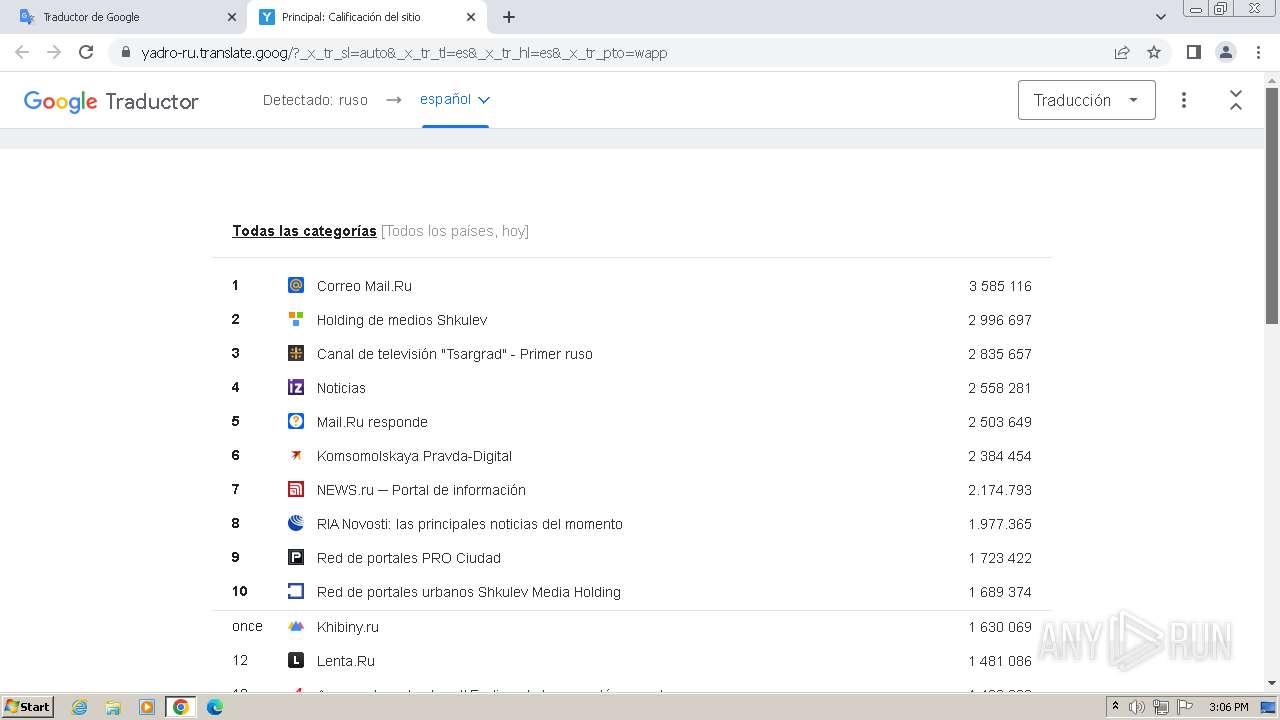The image size is (1280, 720).
Task: Click the Mail.Ru responde icon
Action: coord(296,421)
